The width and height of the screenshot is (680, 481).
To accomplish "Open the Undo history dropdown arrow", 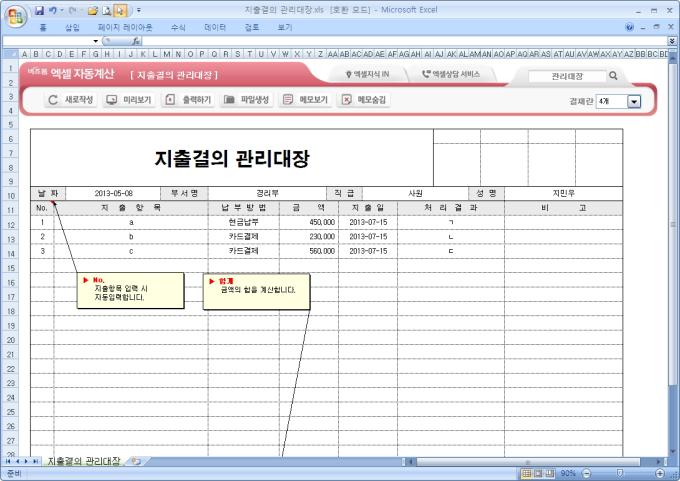I will [62, 10].
